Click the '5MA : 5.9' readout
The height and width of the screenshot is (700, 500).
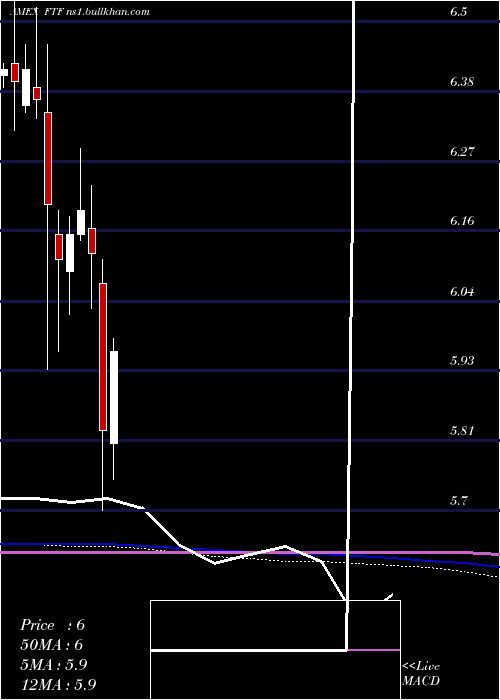point(54,665)
